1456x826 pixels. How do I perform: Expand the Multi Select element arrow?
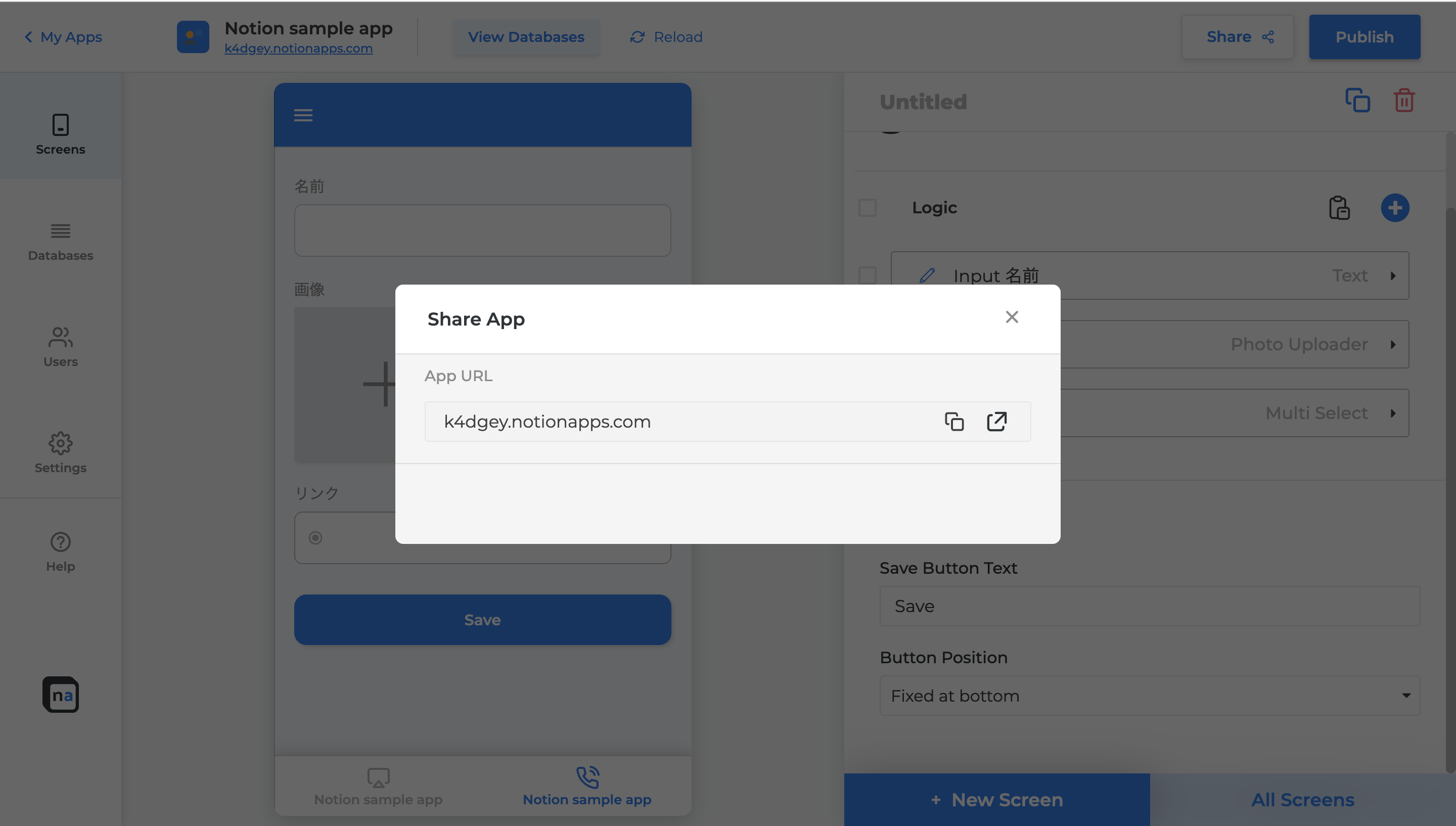[1392, 413]
